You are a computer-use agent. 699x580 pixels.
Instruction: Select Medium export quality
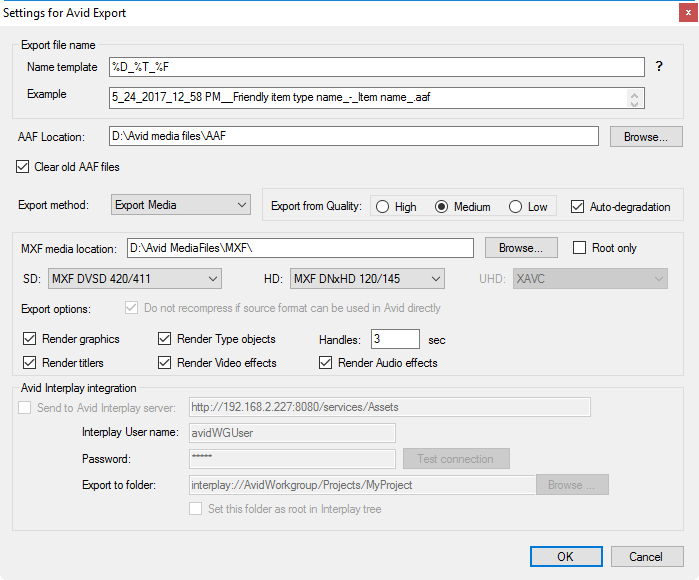[x=441, y=207]
